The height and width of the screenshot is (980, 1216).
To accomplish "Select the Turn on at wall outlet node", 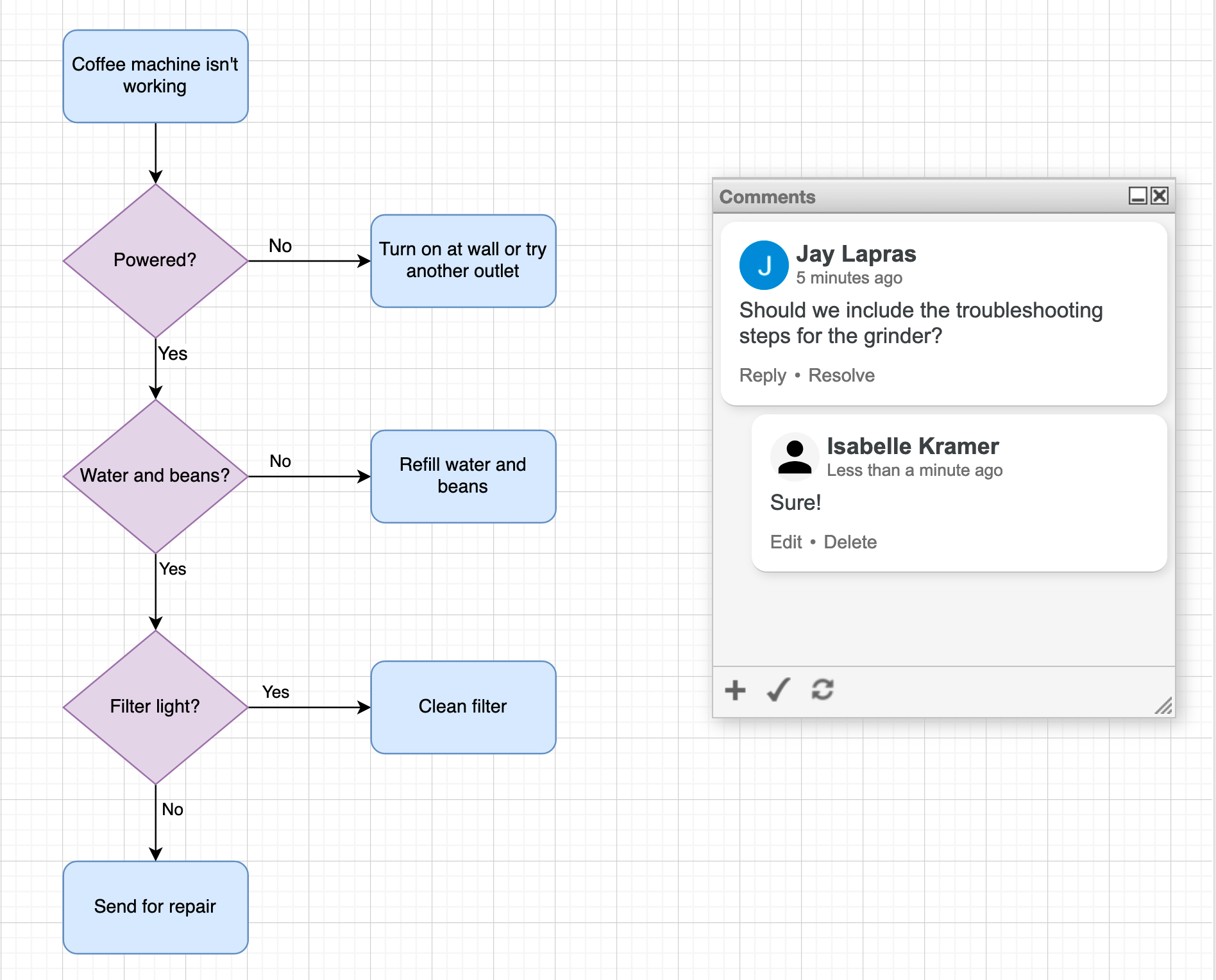I will pos(463,260).
